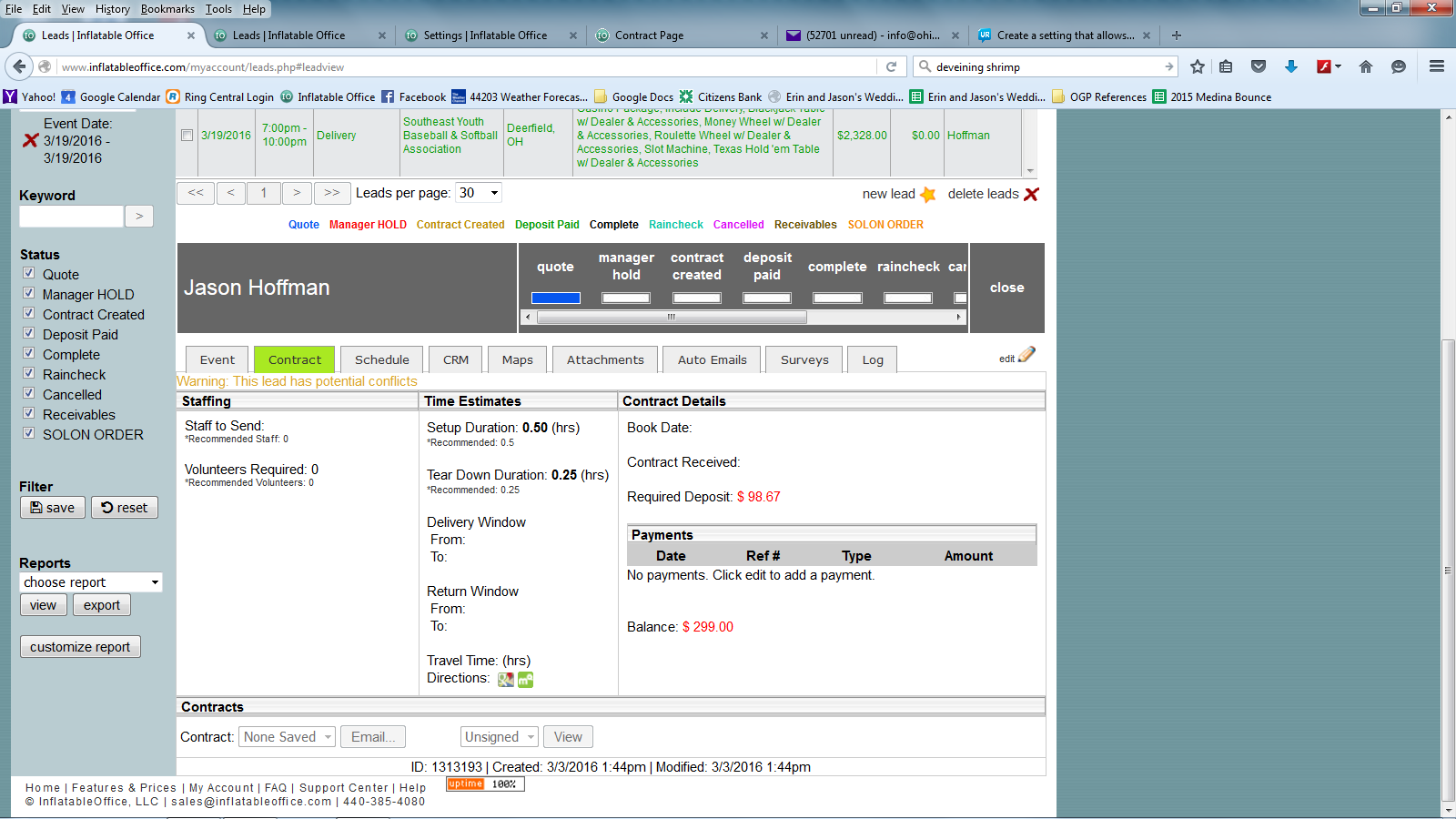The width and height of the screenshot is (1456, 819).
Task: Expand the choose report dropdown
Action: [x=90, y=582]
